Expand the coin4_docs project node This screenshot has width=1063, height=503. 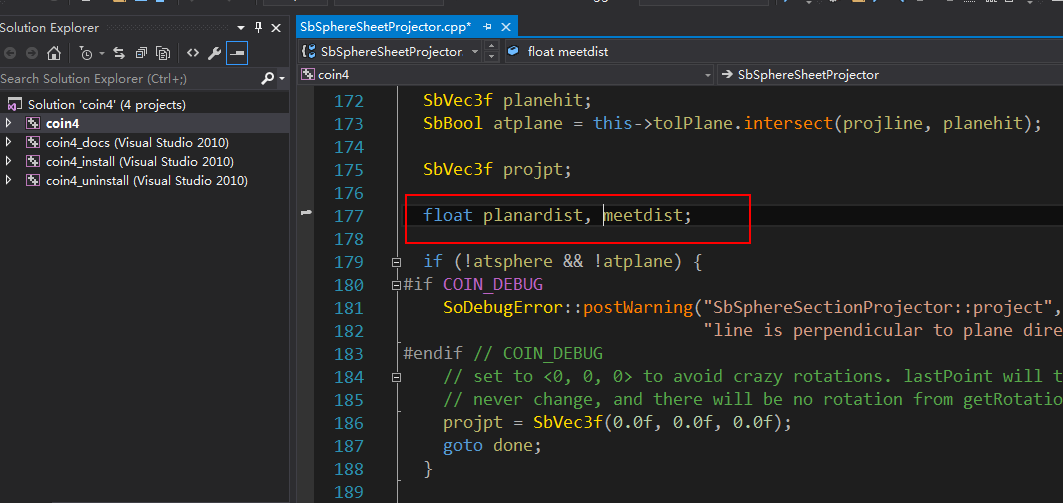(9, 142)
